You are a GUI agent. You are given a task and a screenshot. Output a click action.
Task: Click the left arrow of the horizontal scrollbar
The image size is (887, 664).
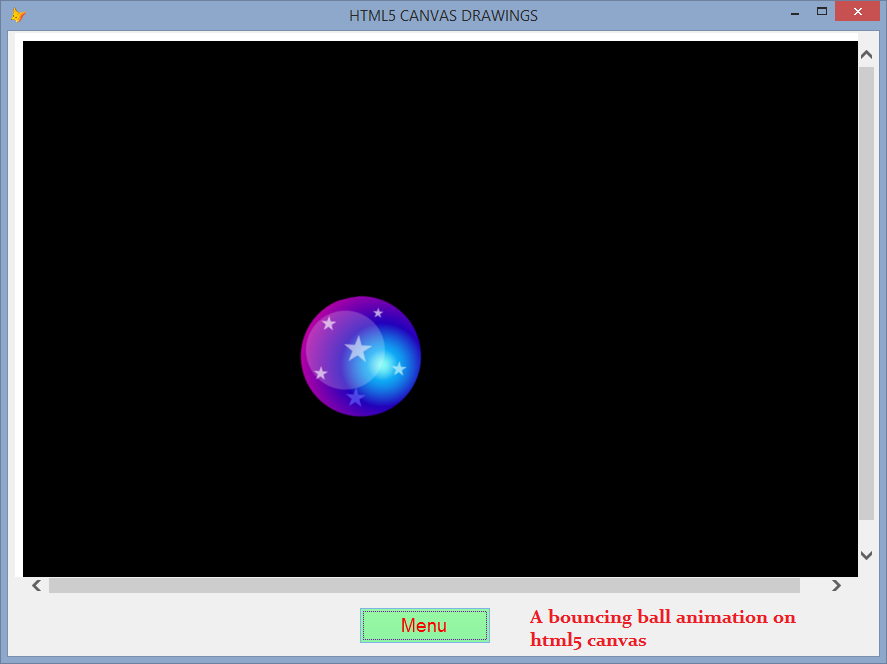tap(36, 585)
